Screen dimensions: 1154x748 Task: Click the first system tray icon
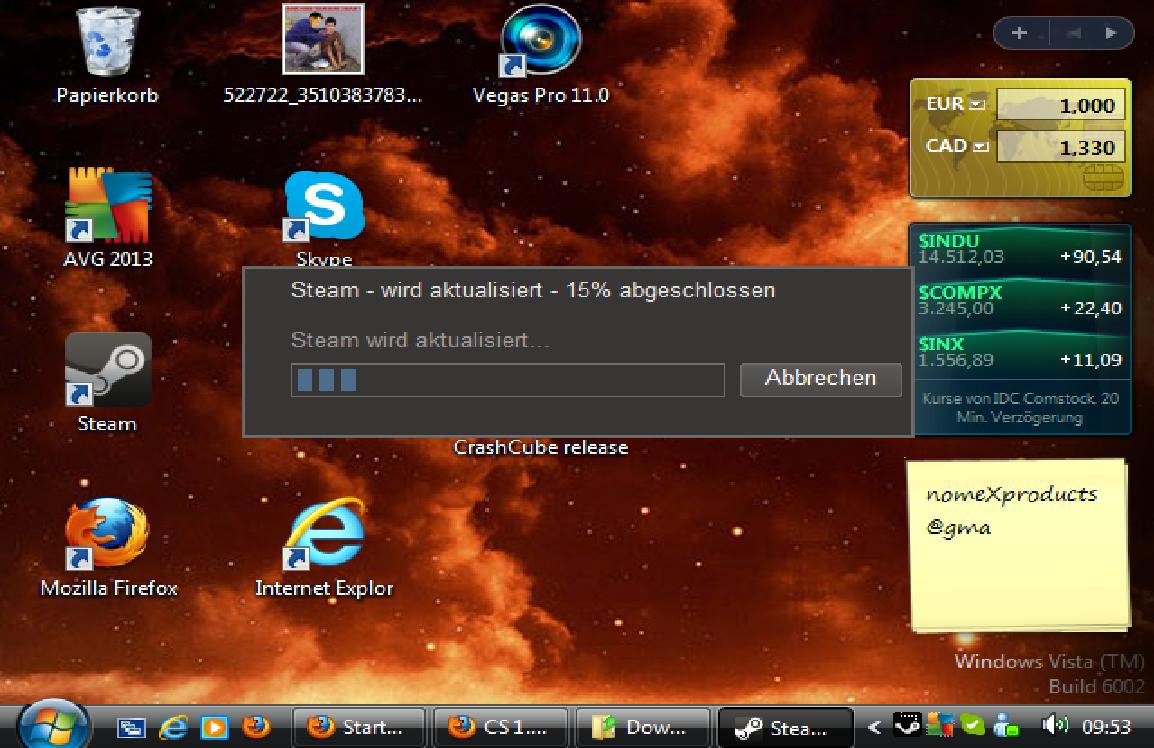[x=906, y=726]
